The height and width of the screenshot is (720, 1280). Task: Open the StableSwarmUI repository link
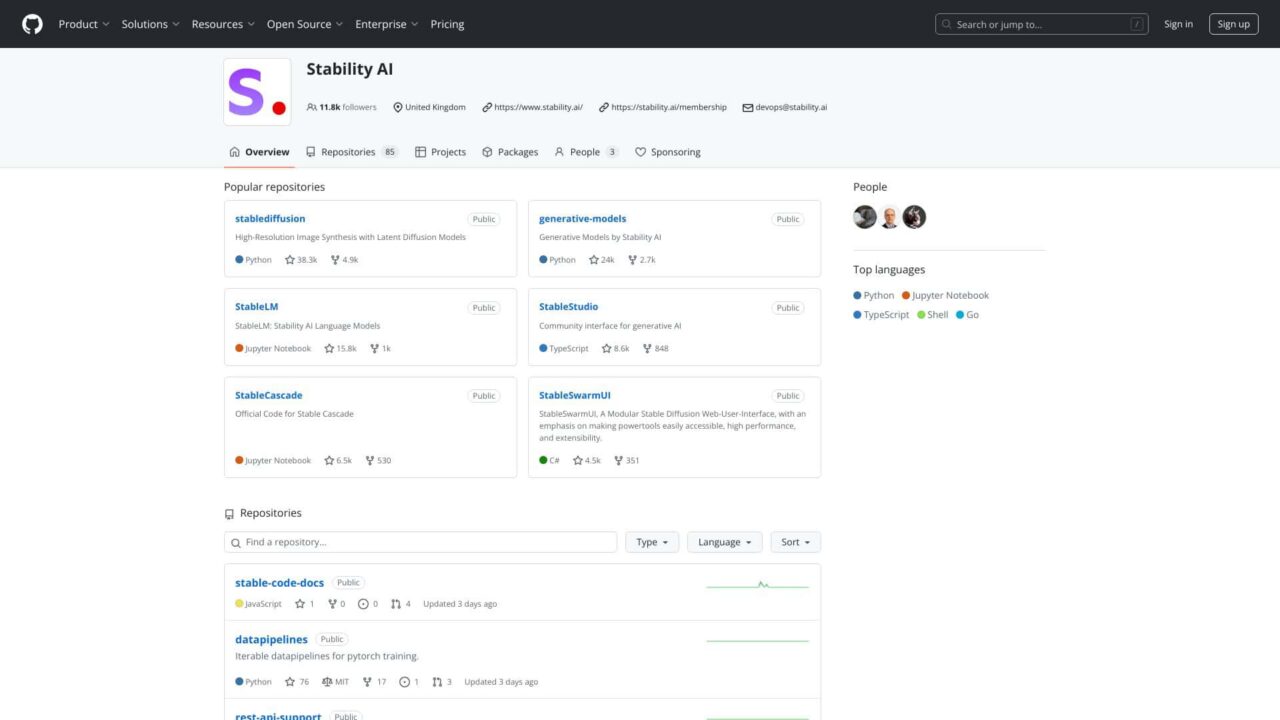pos(575,395)
